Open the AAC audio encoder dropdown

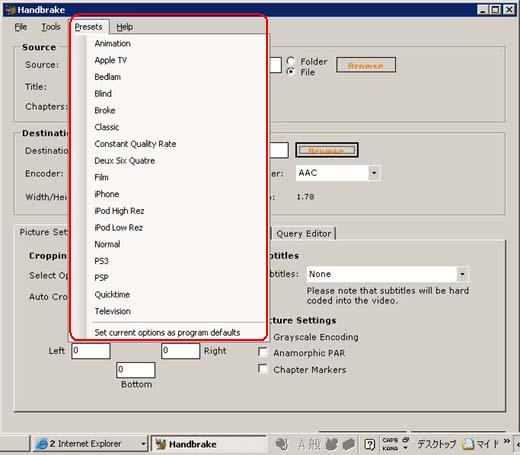(374, 173)
